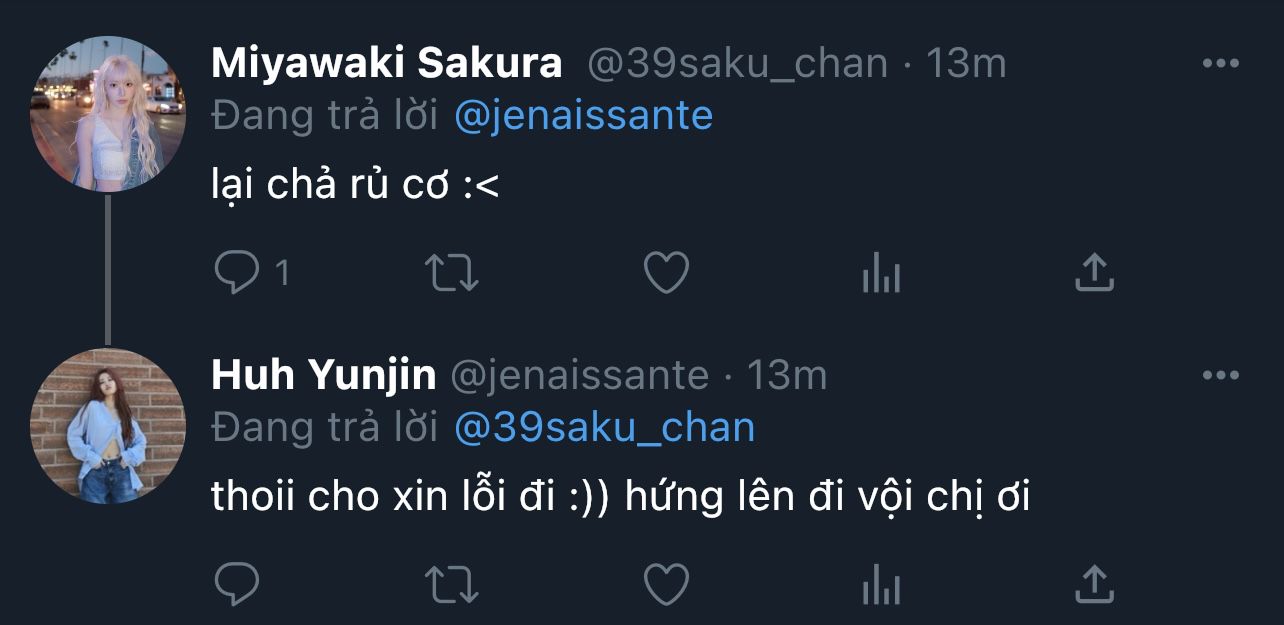
Task: View analytics for Huh Yunjin's tweet
Action: [x=881, y=584]
